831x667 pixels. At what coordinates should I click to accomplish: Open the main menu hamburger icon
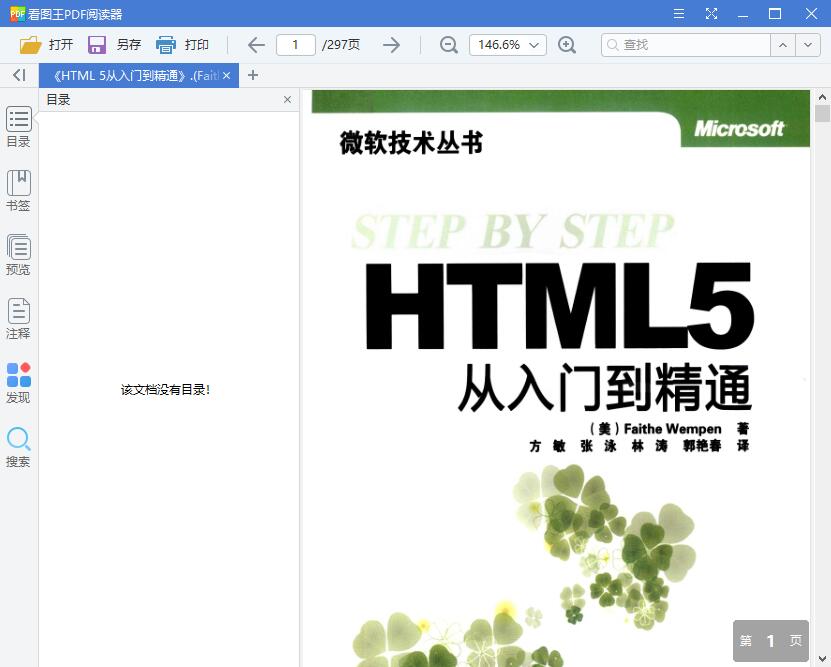click(x=679, y=14)
